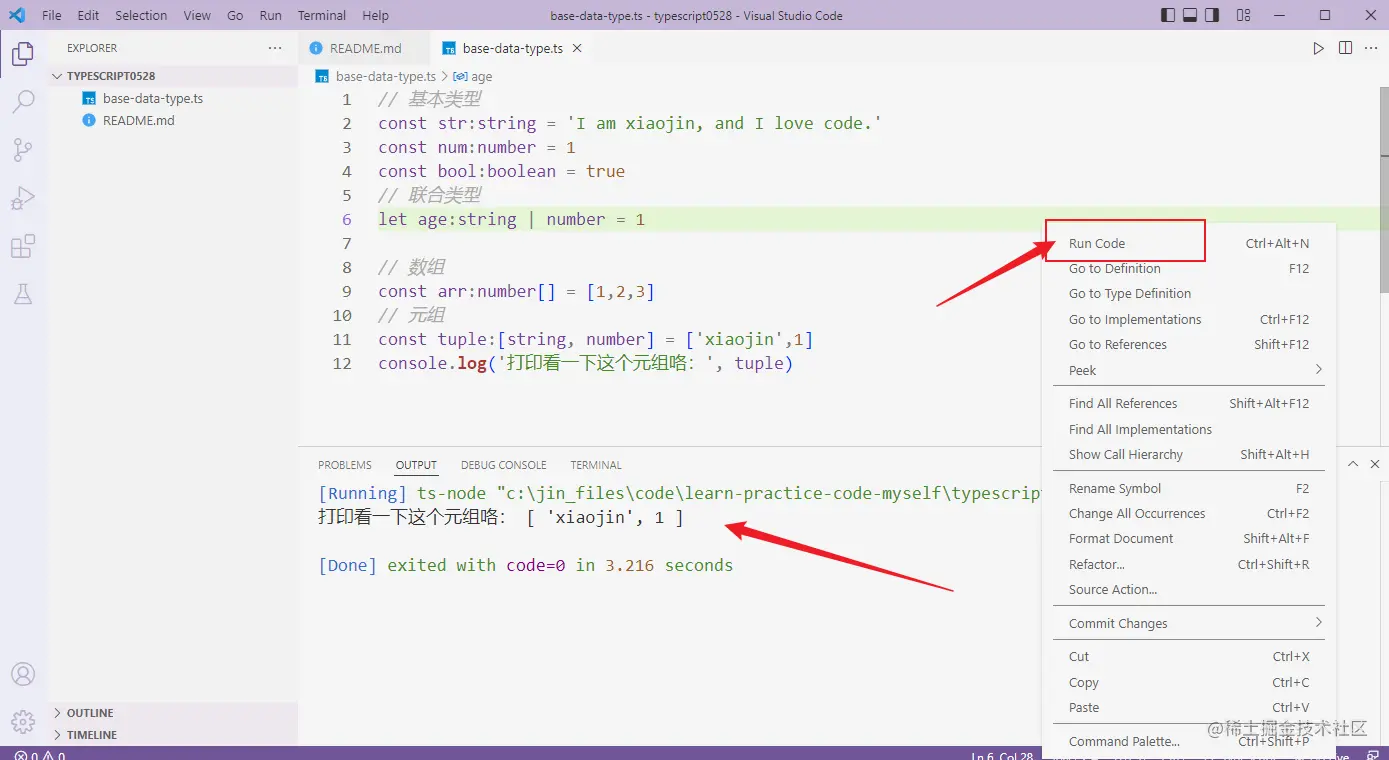Open the Terminal menu

tap(322, 15)
